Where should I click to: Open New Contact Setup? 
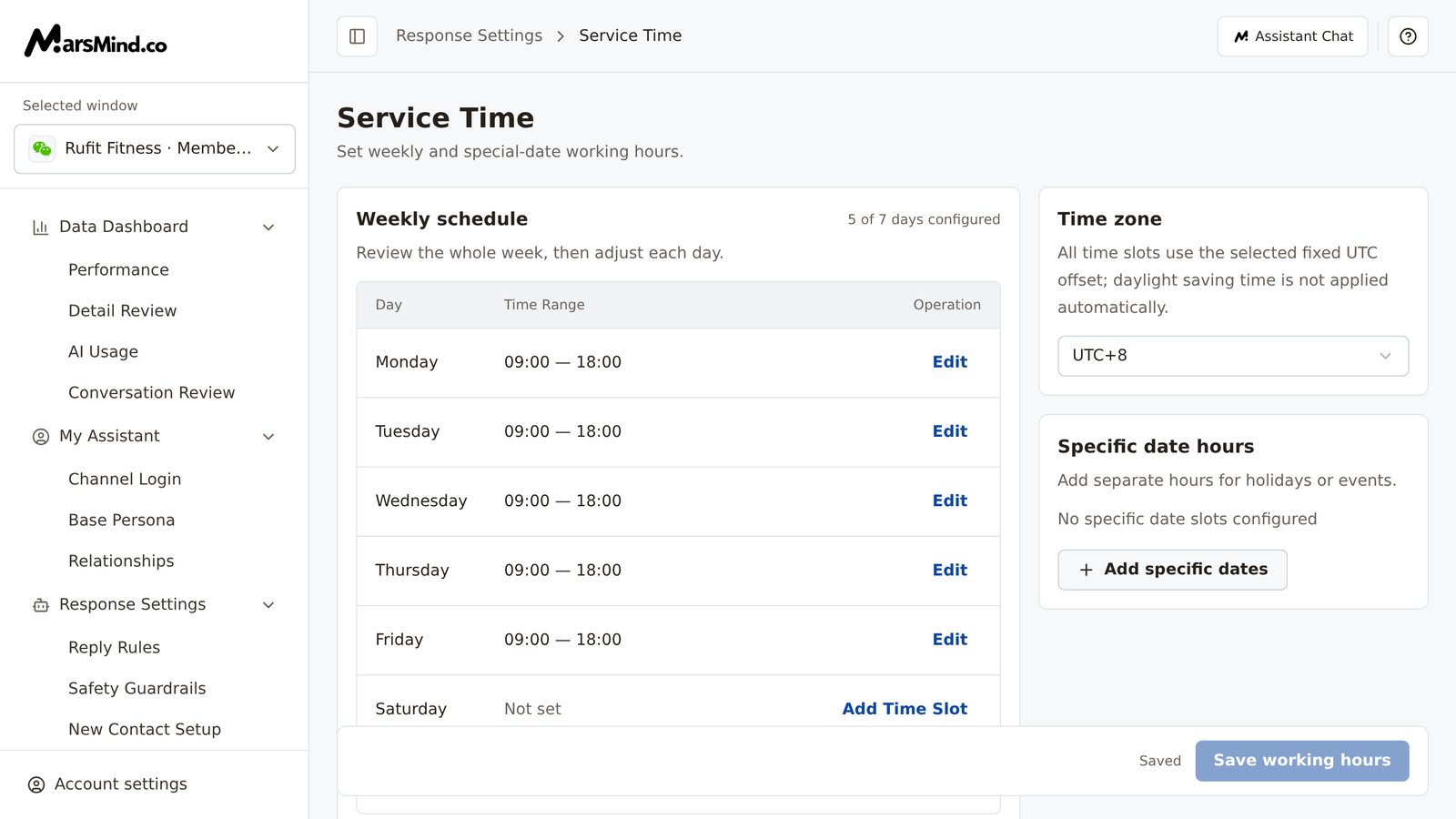(145, 729)
